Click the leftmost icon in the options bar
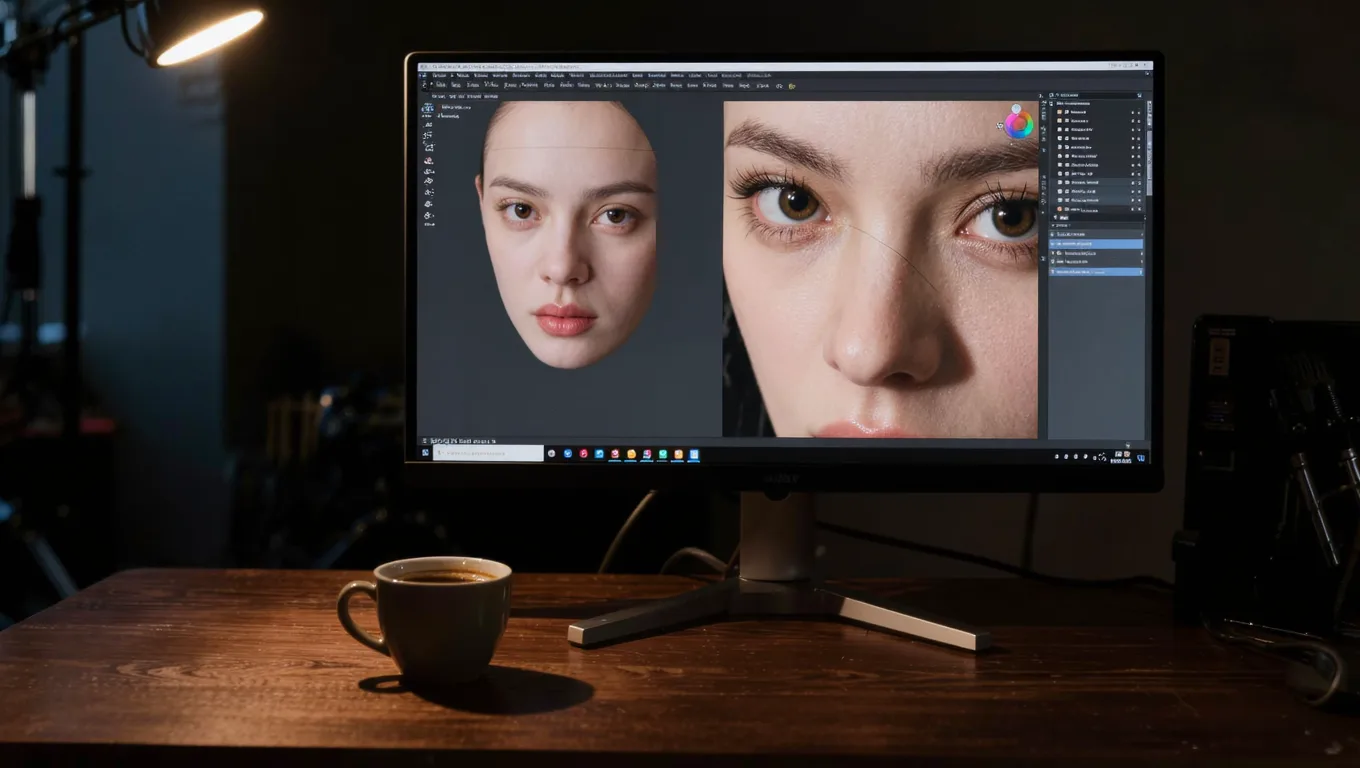Viewport: 1360px width, 768px height. (424, 85)
